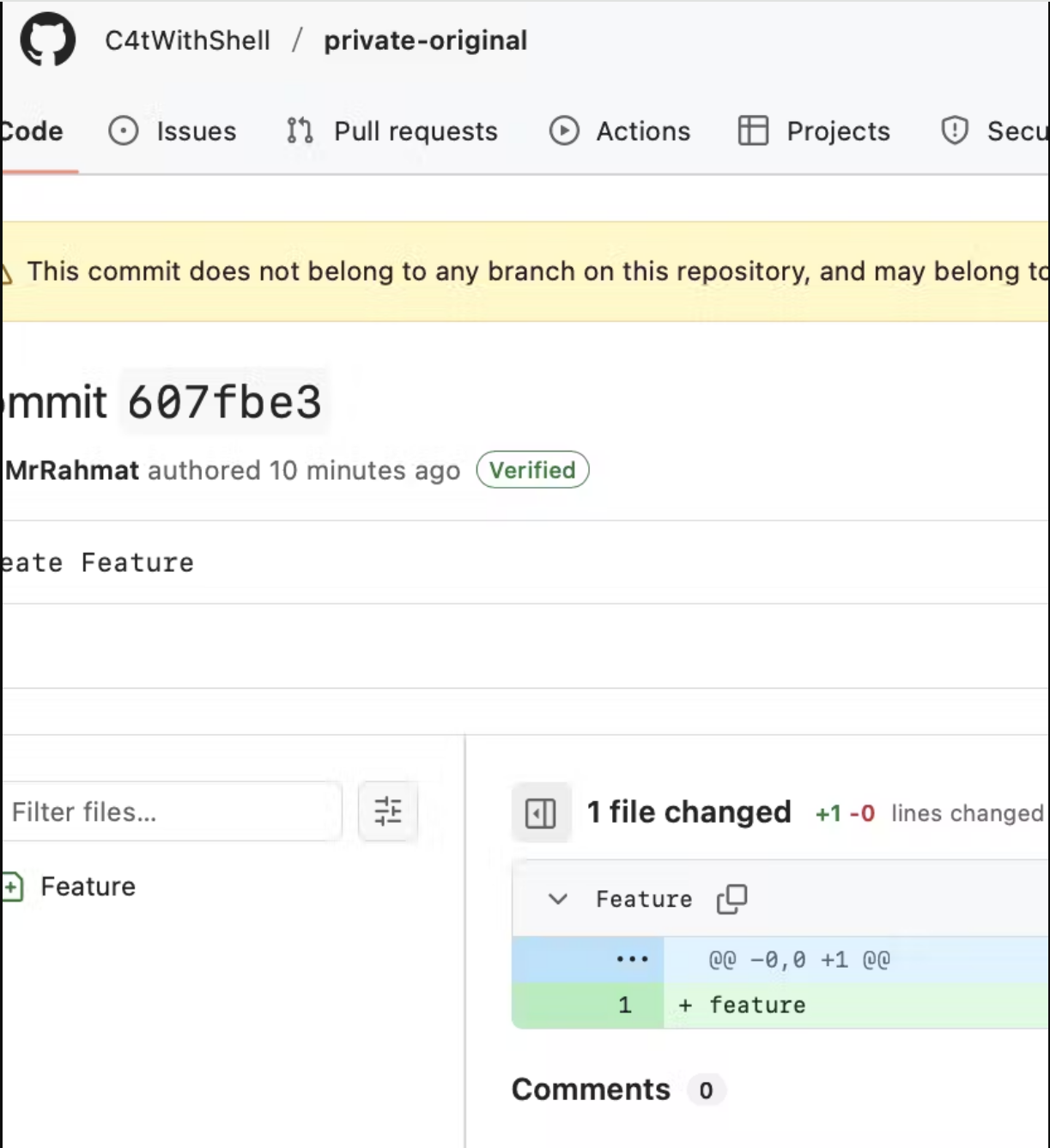
Task: Open the Code tab
Action: tap(33, 131)
